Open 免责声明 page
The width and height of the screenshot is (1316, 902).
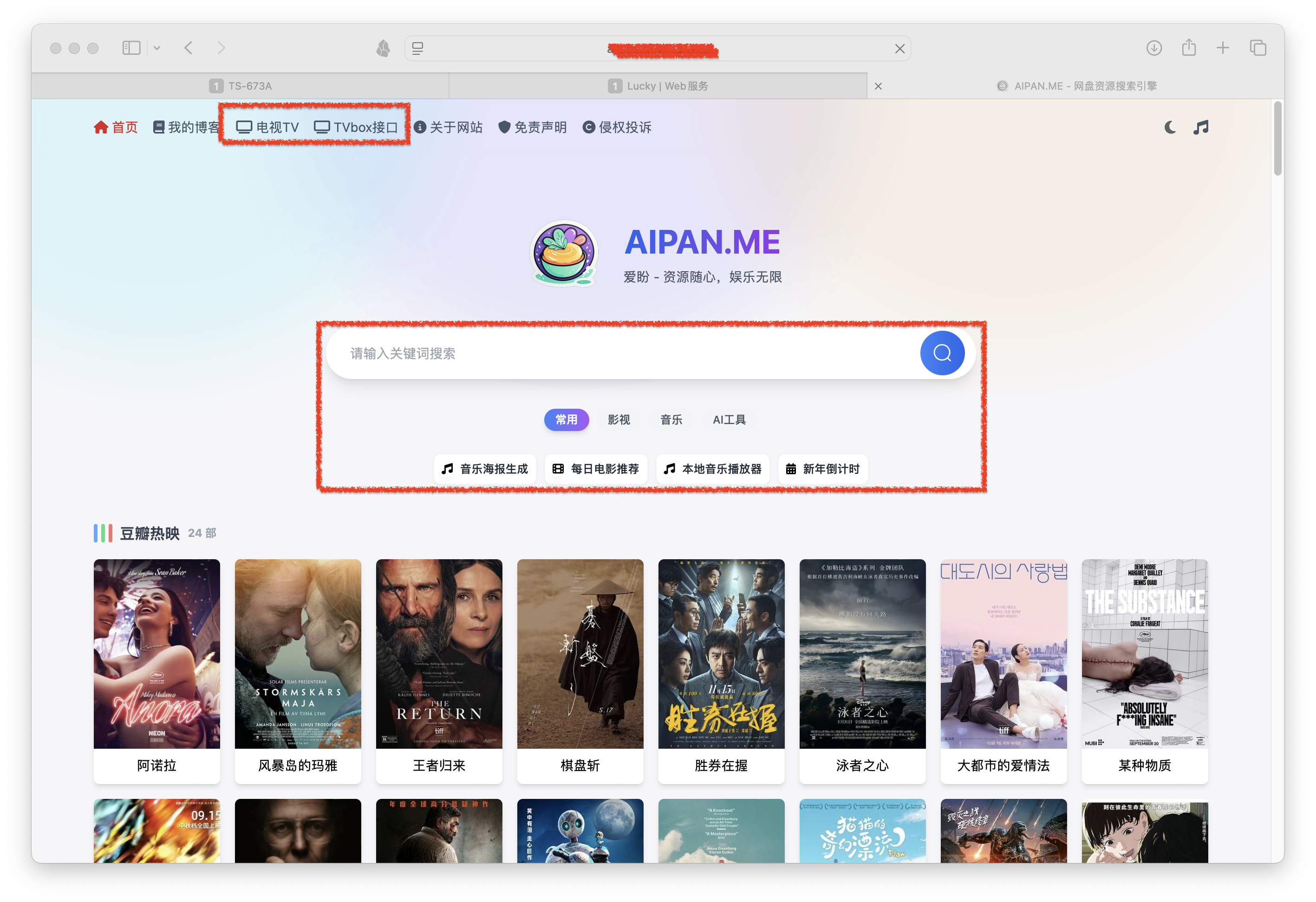(532, 127)
